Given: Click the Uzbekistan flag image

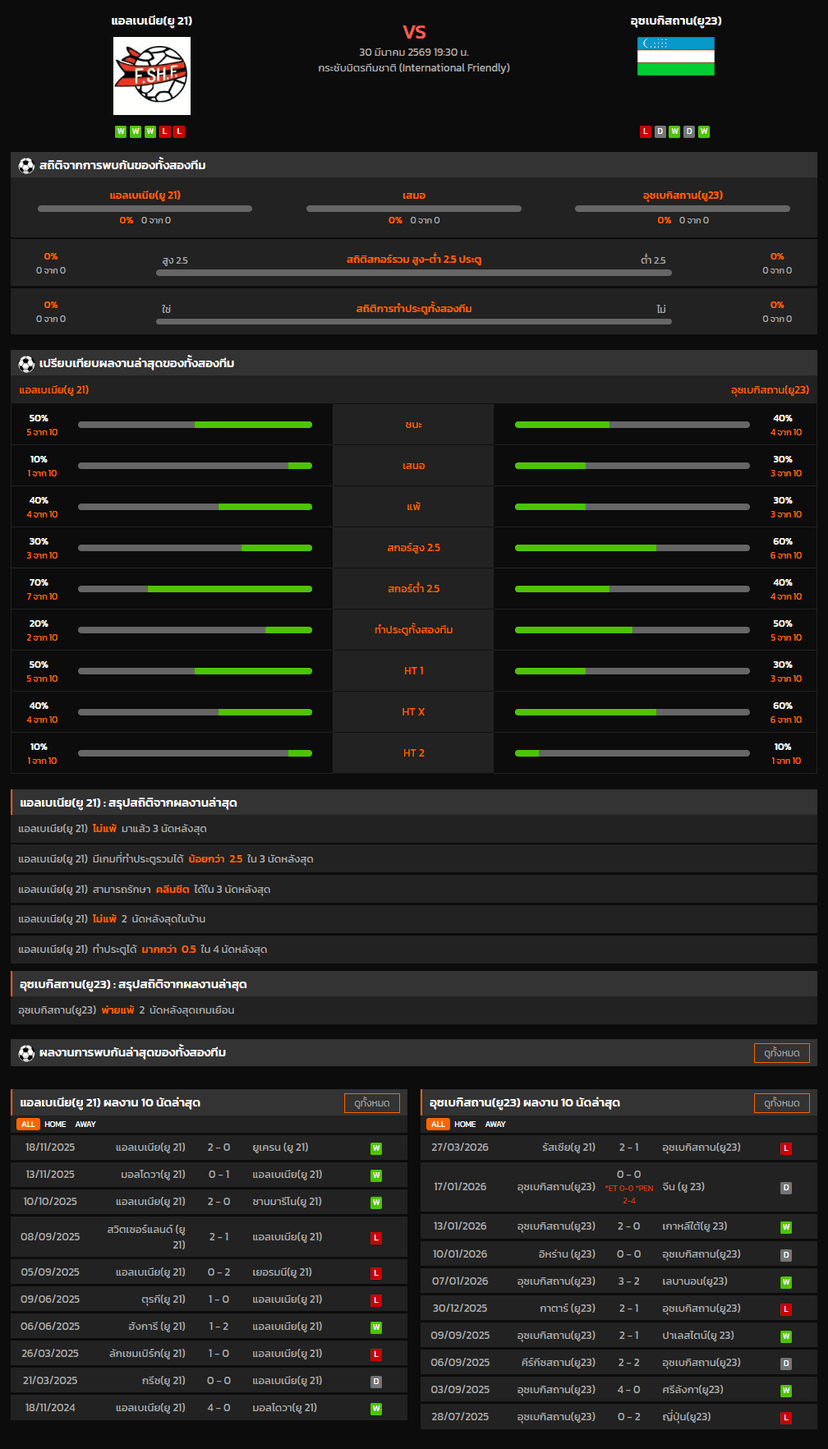Looking at the screenshot, I should pos(676,57).
